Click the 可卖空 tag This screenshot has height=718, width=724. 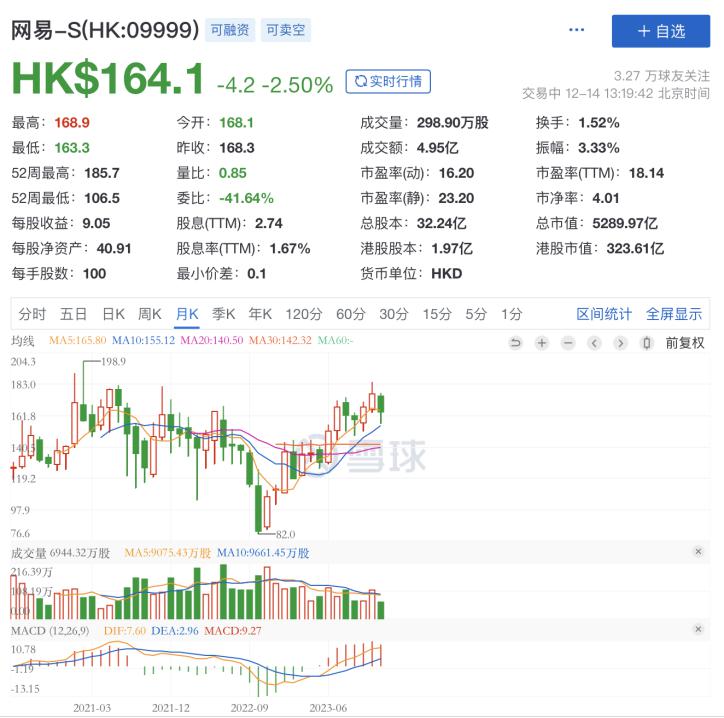(286, 30)
